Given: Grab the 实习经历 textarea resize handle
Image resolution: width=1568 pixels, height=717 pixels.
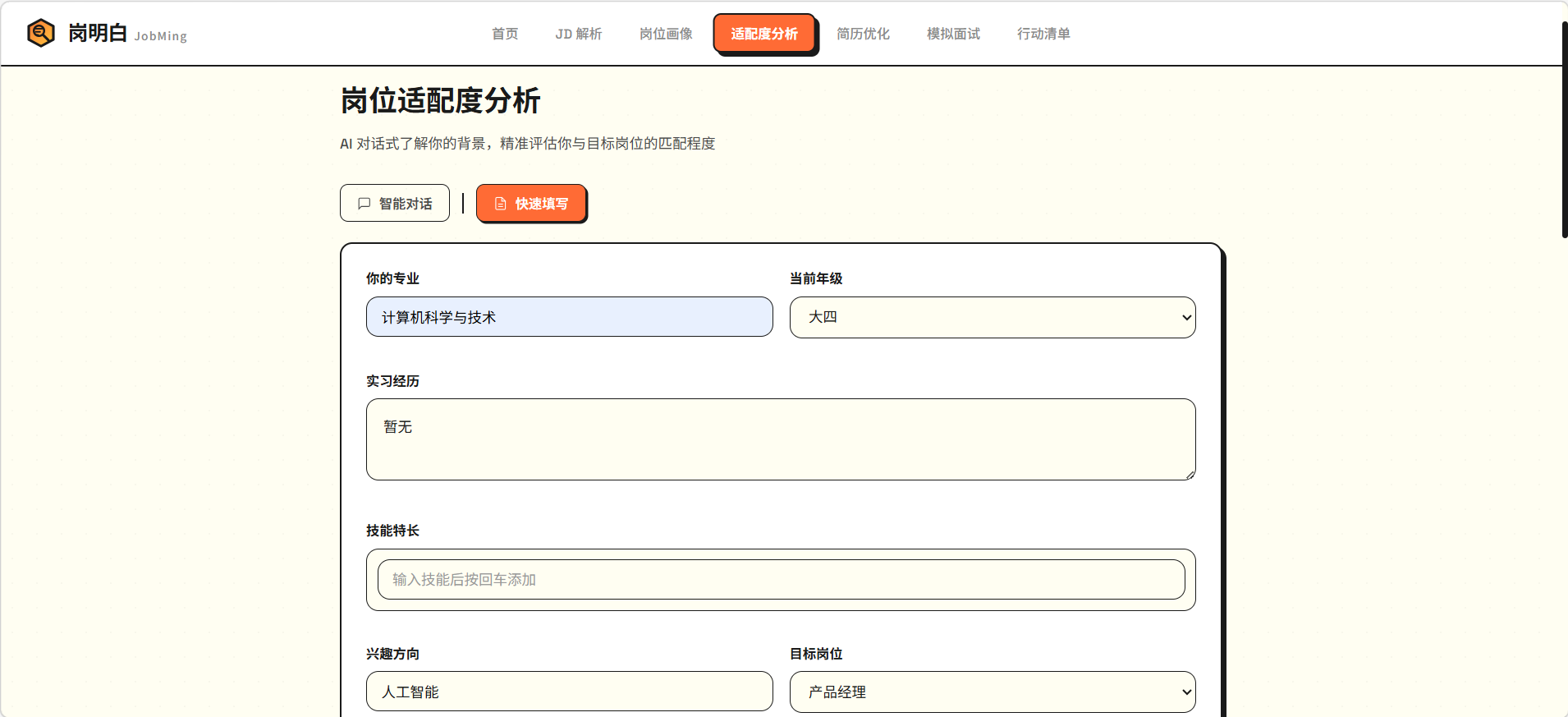Looking at the screenshot, I should tap(1190, 475).
